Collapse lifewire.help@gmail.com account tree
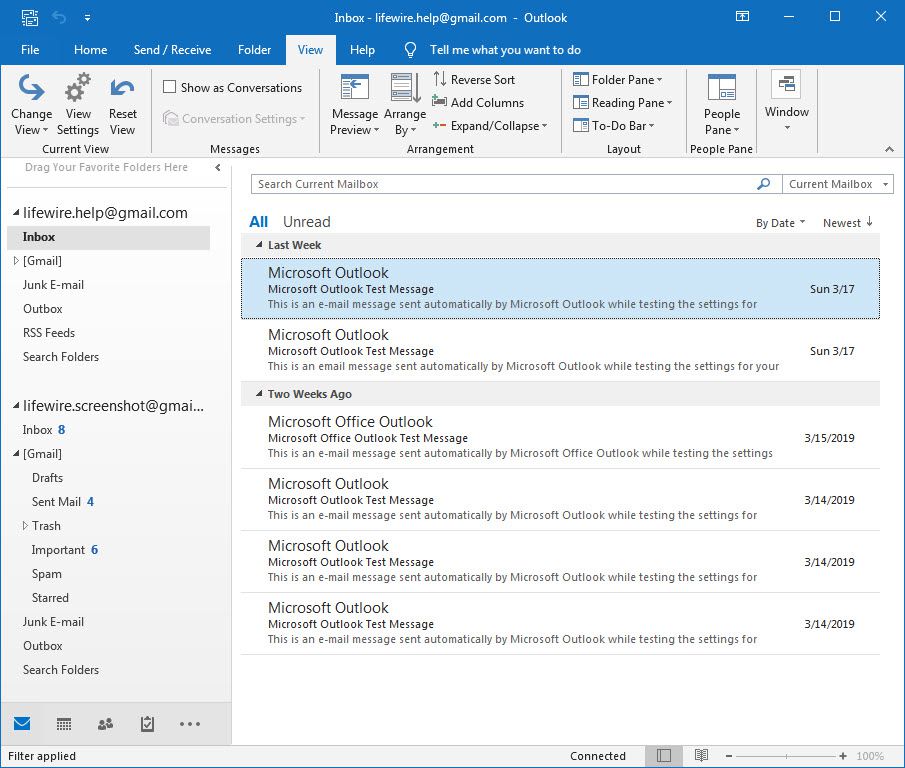905x768 pixels. point(16,213)
